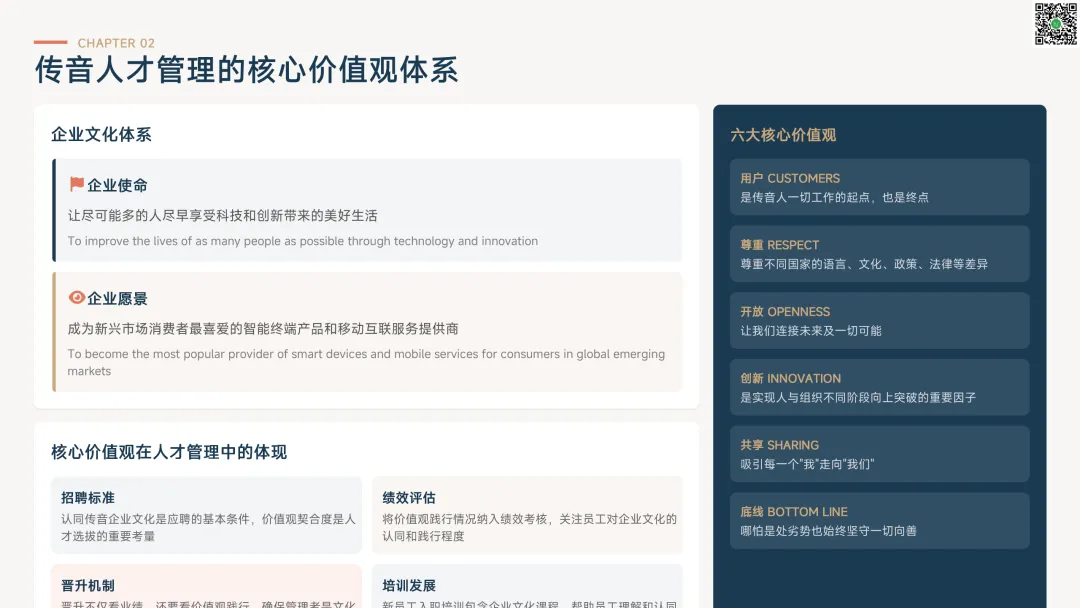Click the title 传音人才管理的核心价值观体系
This screenshot has width=1080, height=608.
coord(247,70)
